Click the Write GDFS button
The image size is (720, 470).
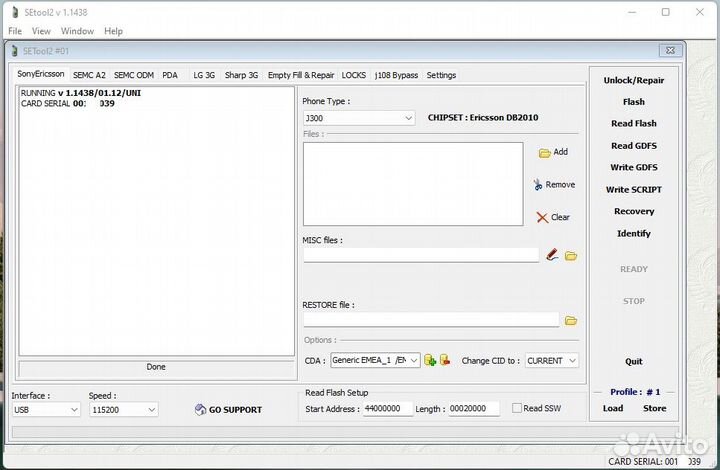[x=634, y=168]
